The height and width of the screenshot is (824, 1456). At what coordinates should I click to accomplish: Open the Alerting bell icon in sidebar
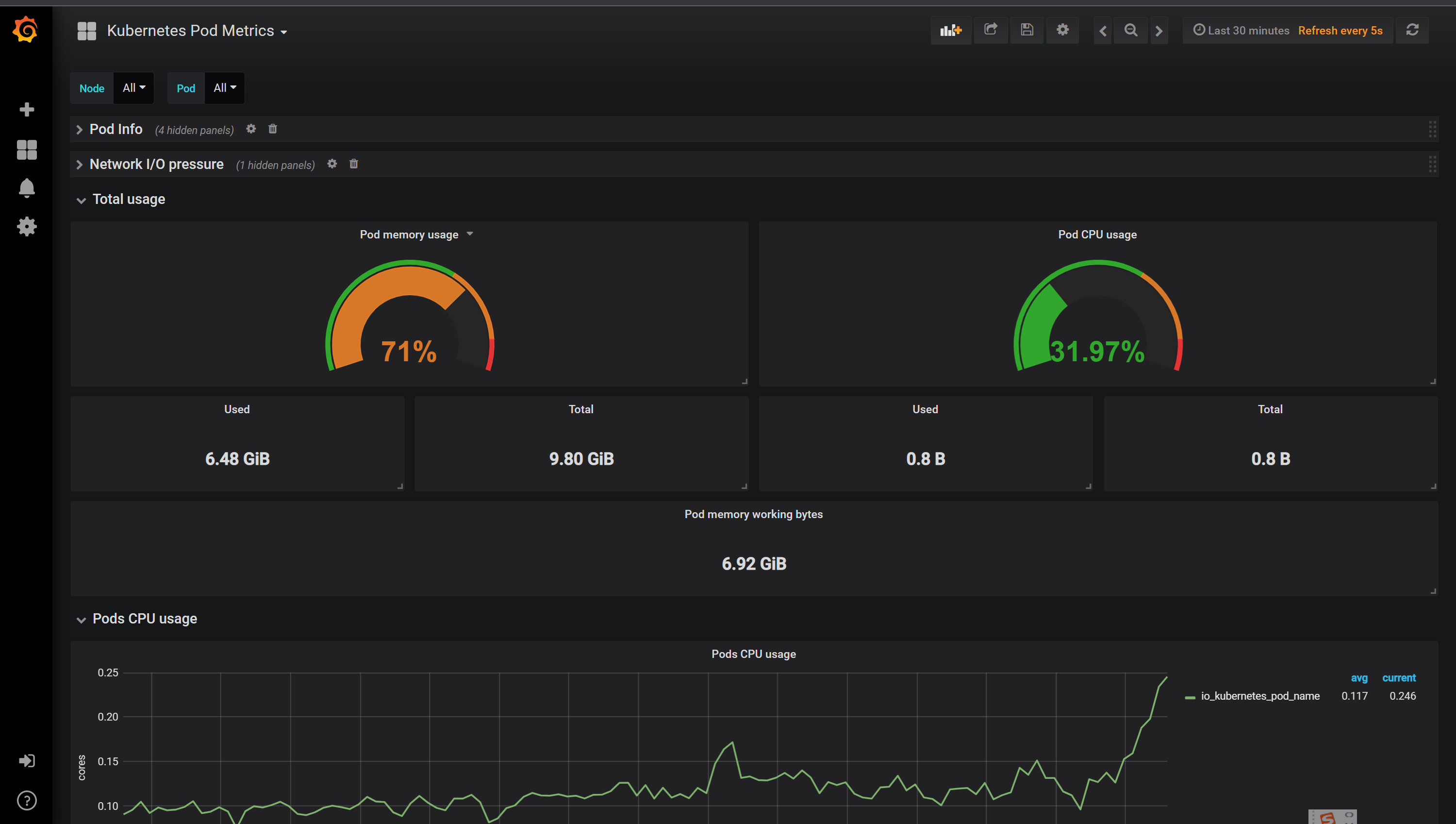coord(27,188)
